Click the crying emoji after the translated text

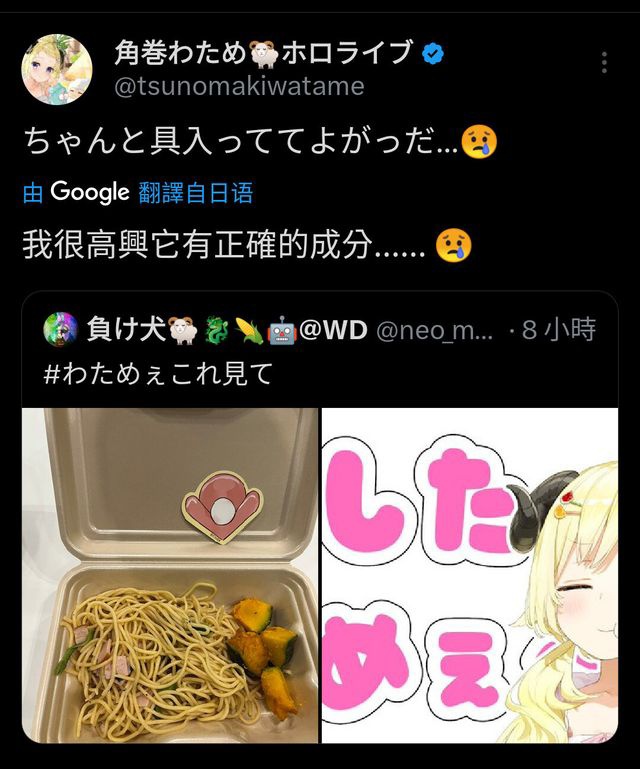click(x=454, y=245)
